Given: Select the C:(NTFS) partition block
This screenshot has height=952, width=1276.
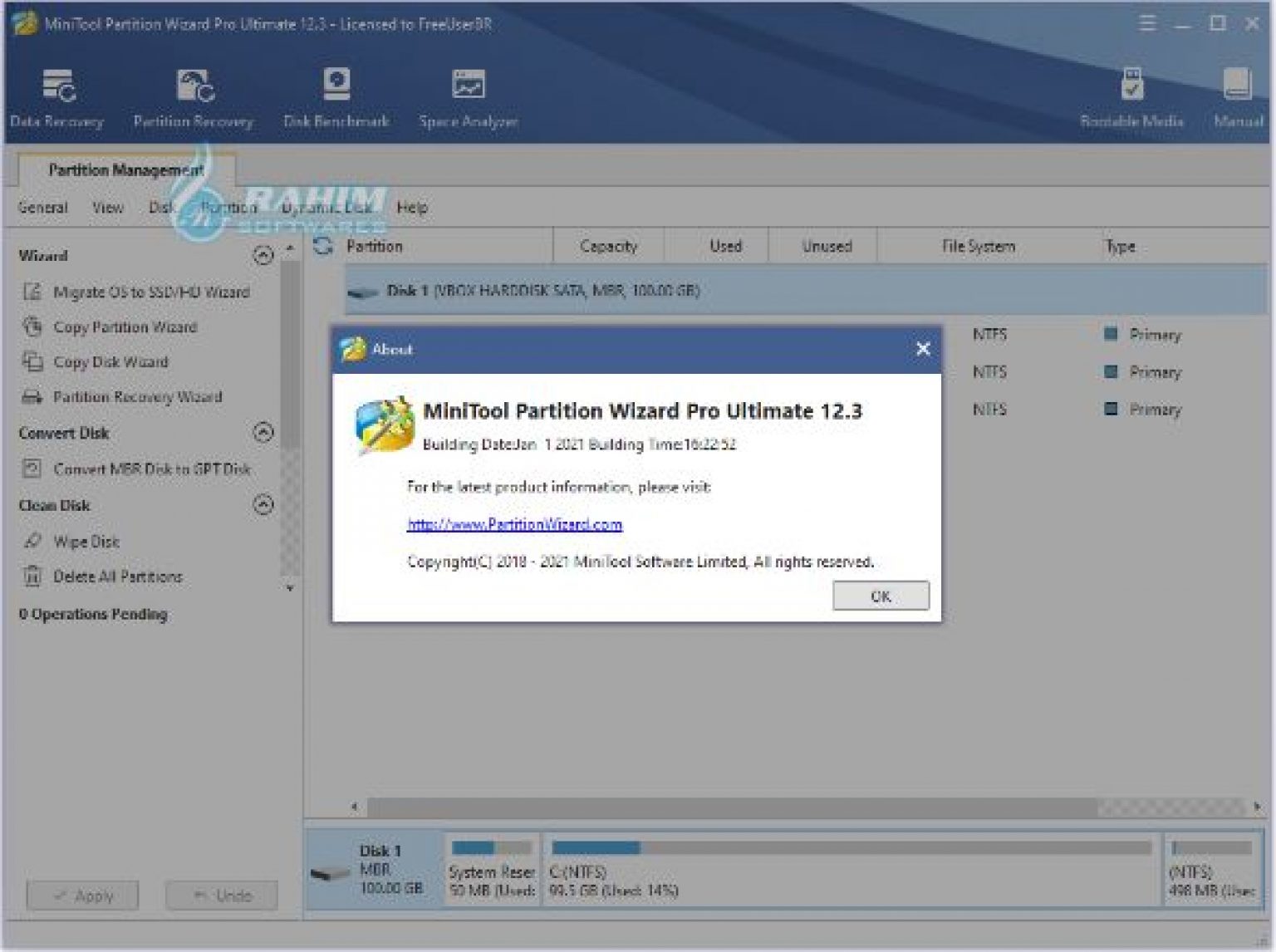Looking at the screenshot, I should [x=851, y=871].
